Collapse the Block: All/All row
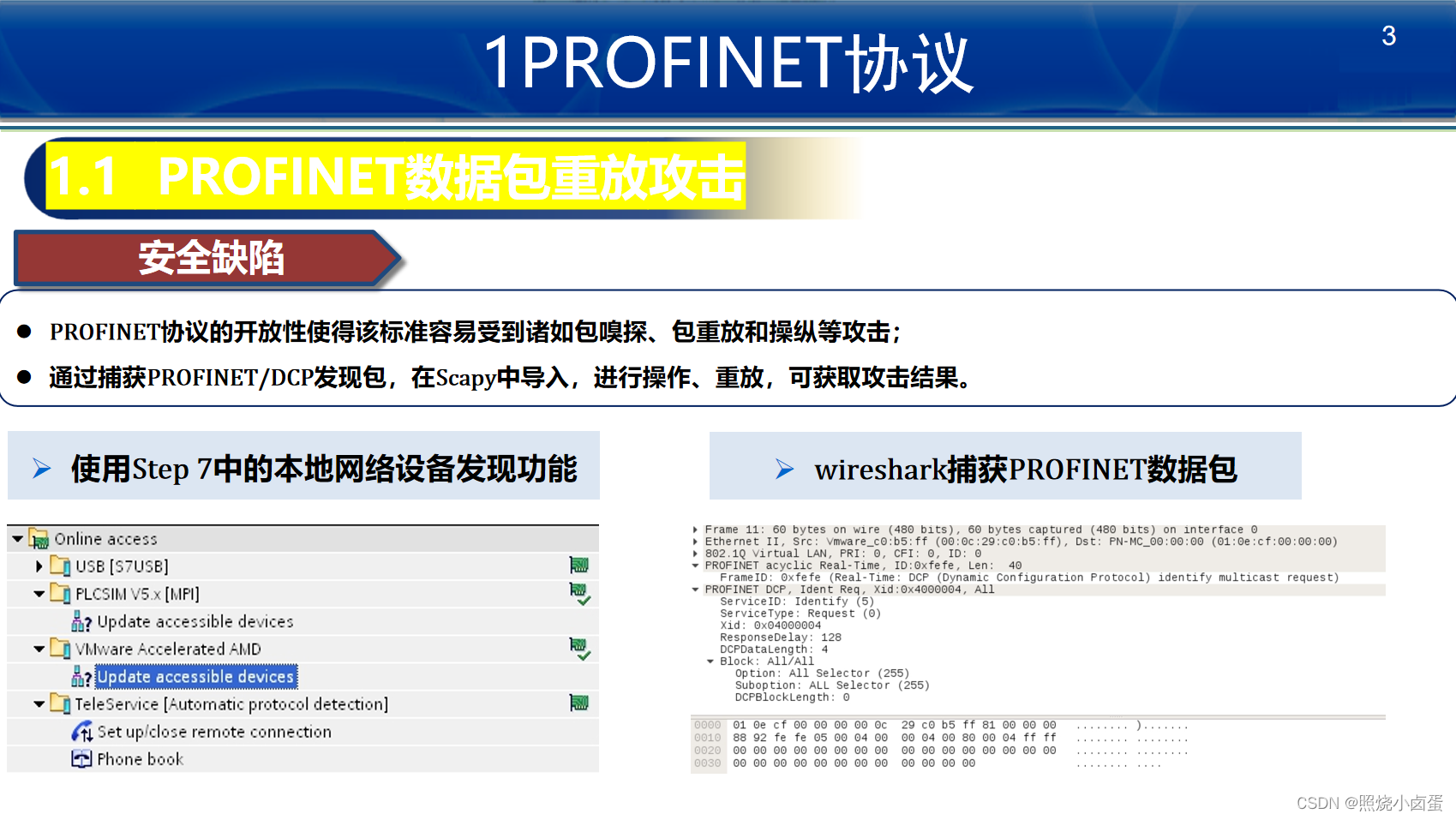The width and height of the screenshot is (1456, 820). pyautogui.click(x=710, y=661)
